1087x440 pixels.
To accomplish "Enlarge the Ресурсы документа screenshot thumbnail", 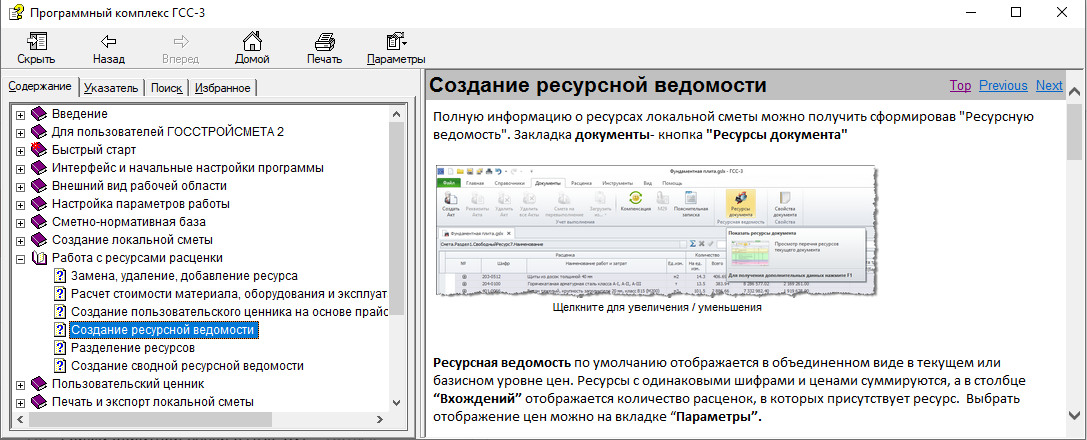I will [x=656, y=231].
